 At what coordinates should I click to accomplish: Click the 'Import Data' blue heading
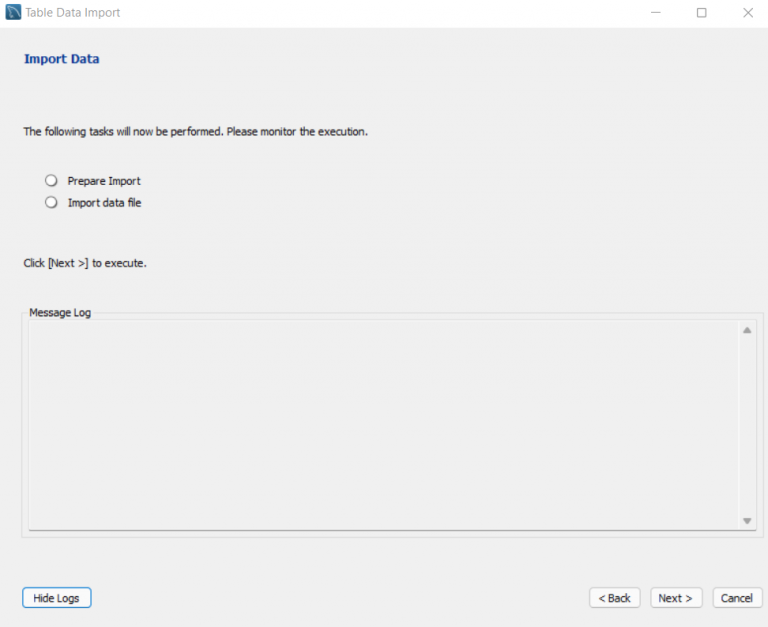coord(62,59)
